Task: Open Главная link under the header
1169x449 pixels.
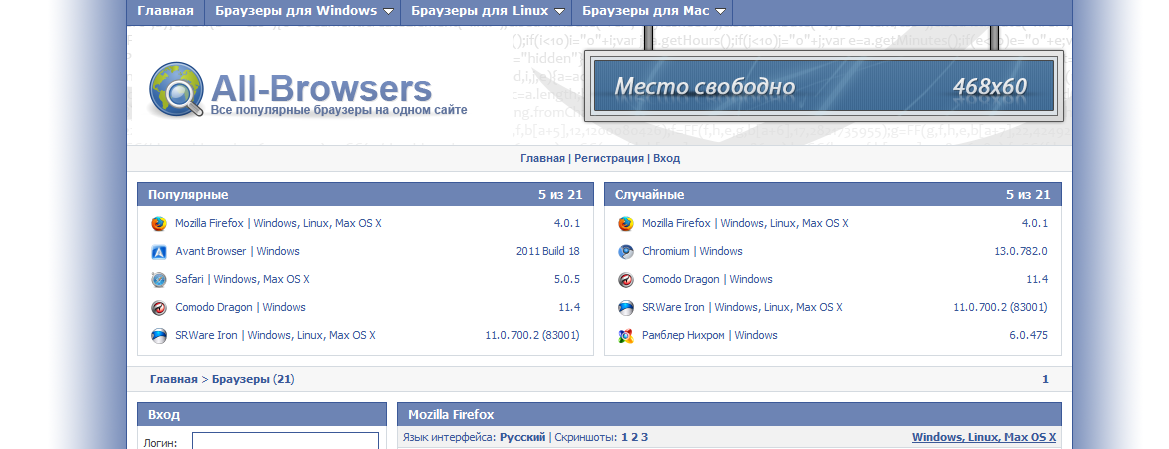Action: [x=542, y=158]
